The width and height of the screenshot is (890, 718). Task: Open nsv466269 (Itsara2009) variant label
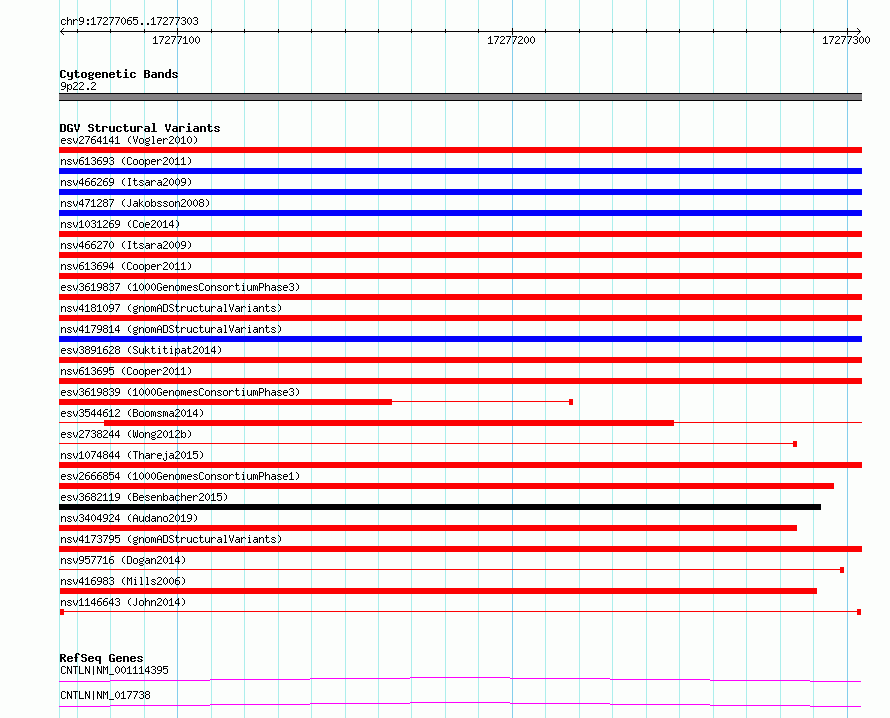pyautogui.click(x=126, y=182)
